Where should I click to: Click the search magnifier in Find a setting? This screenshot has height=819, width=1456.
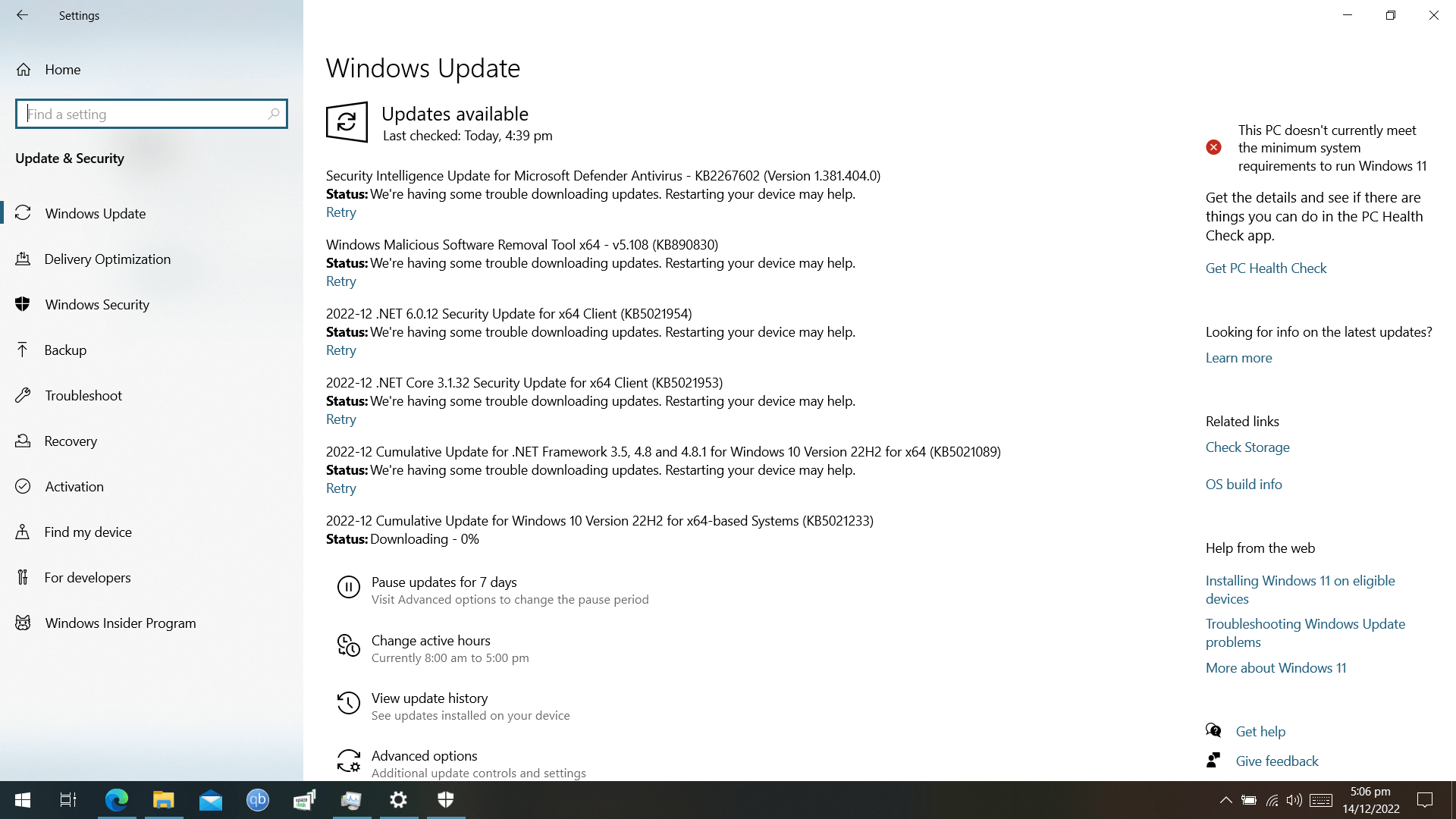click(274, 114)
